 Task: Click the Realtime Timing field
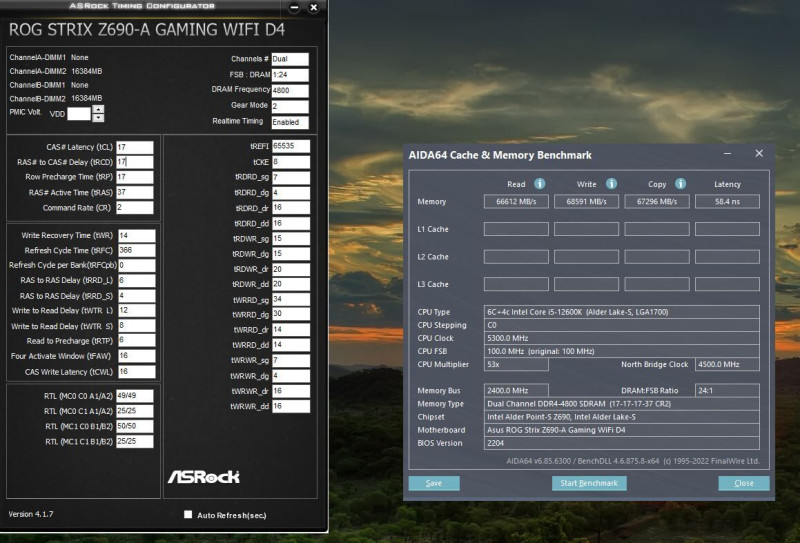coord(290,122)
